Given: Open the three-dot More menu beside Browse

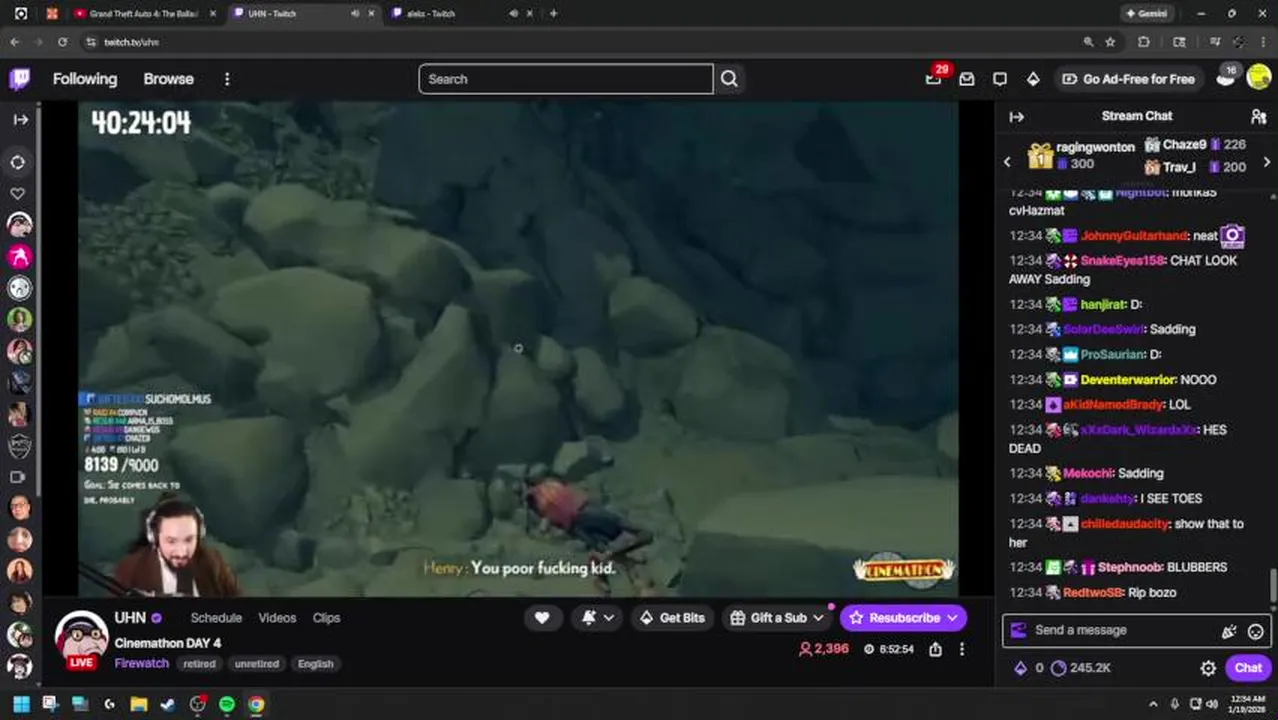Looking at the screenshot, I should [x=227, y=79].
